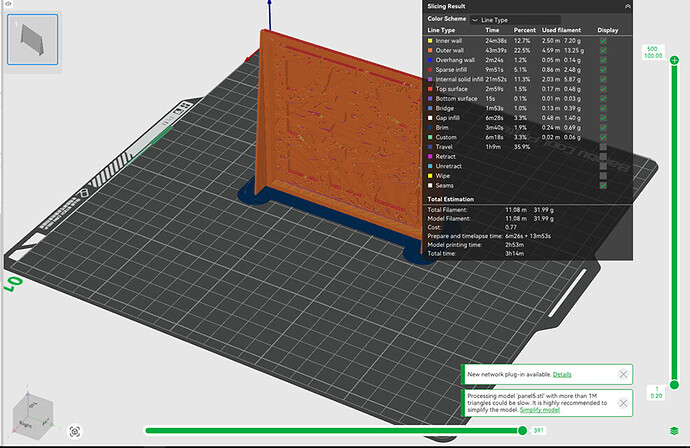Click the eye icon at top left

pyautogui.click(x=8, y=4)
